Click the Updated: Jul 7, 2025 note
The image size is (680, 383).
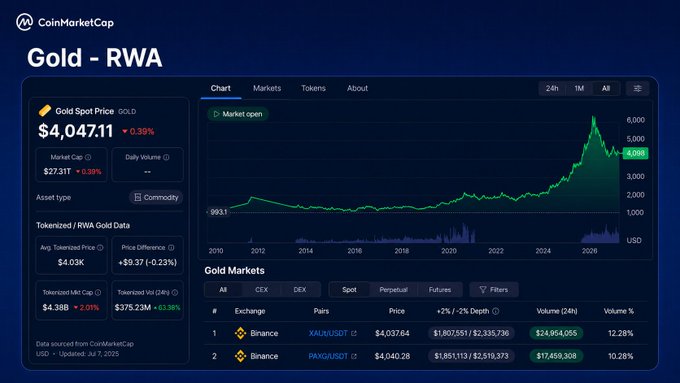click(89, 354)
